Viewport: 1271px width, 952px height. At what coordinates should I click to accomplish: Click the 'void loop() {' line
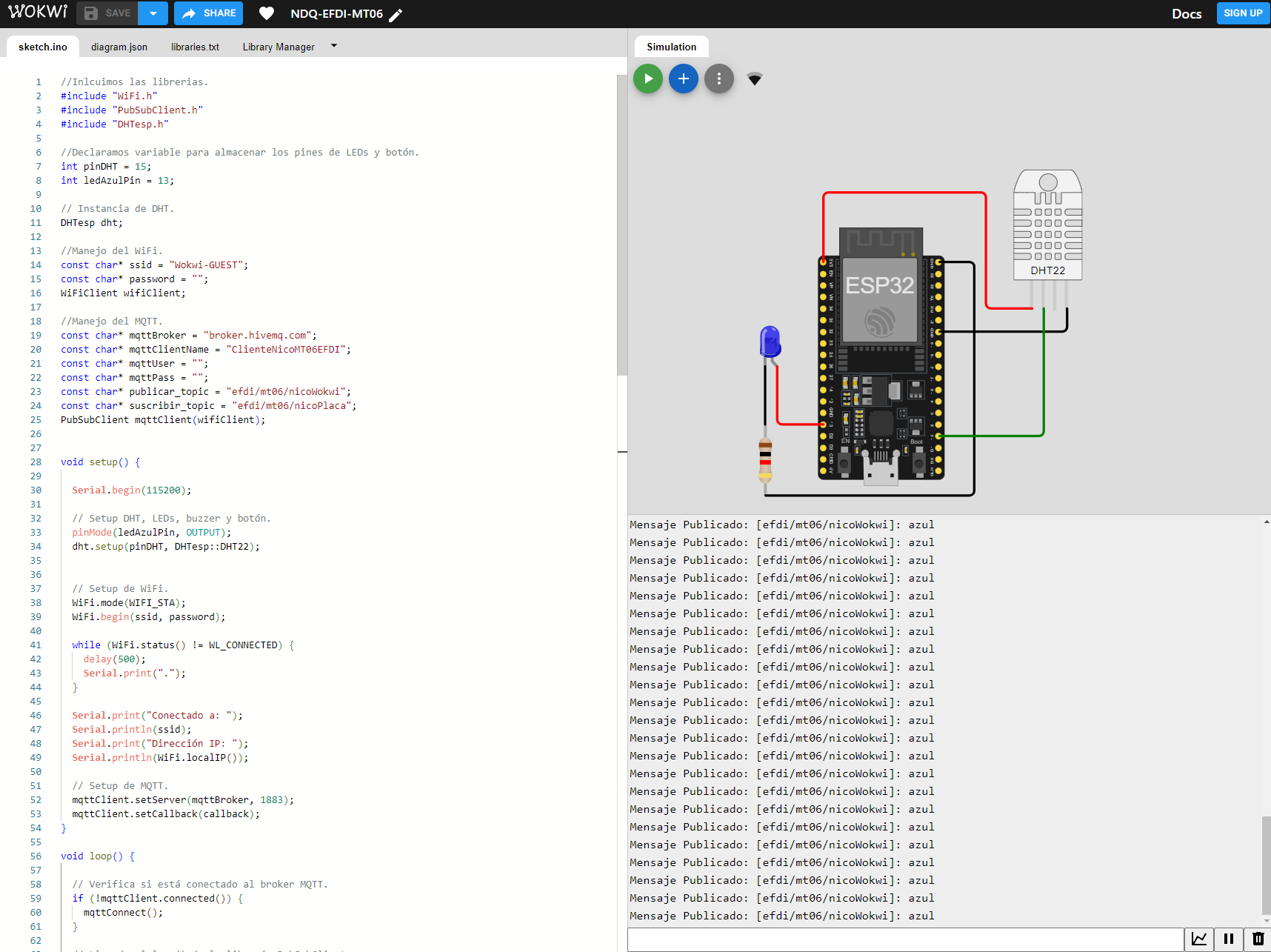(98, 856)
